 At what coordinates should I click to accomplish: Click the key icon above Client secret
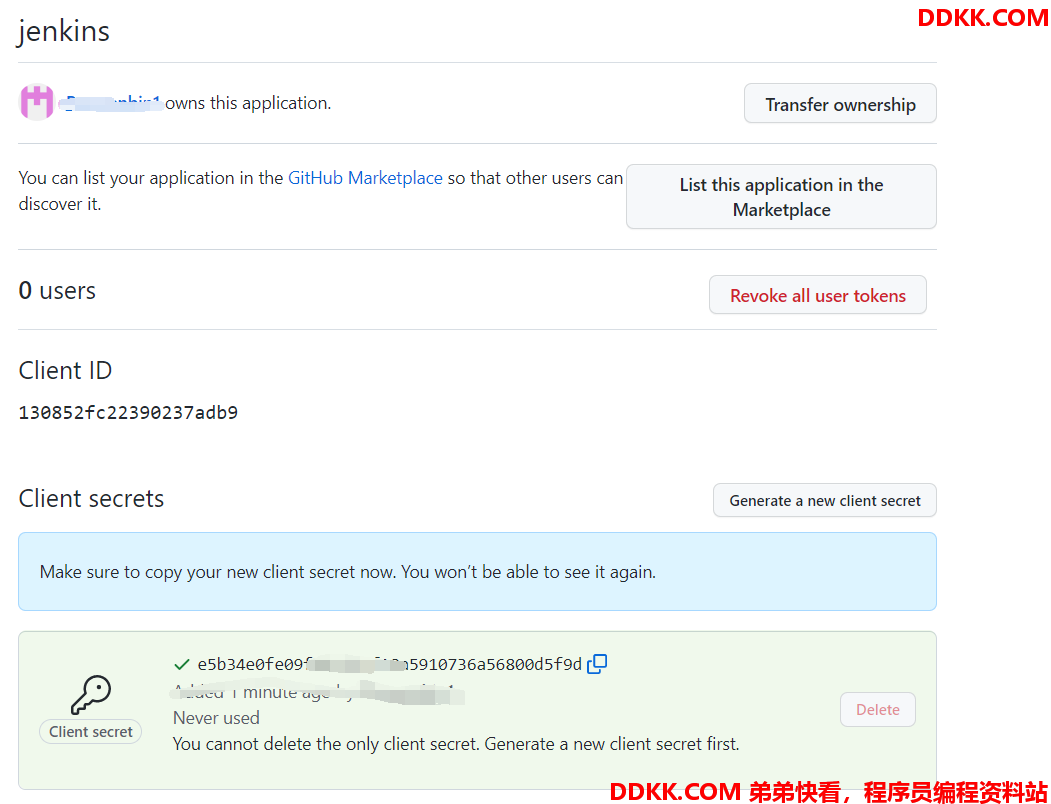tap(90, 695)
